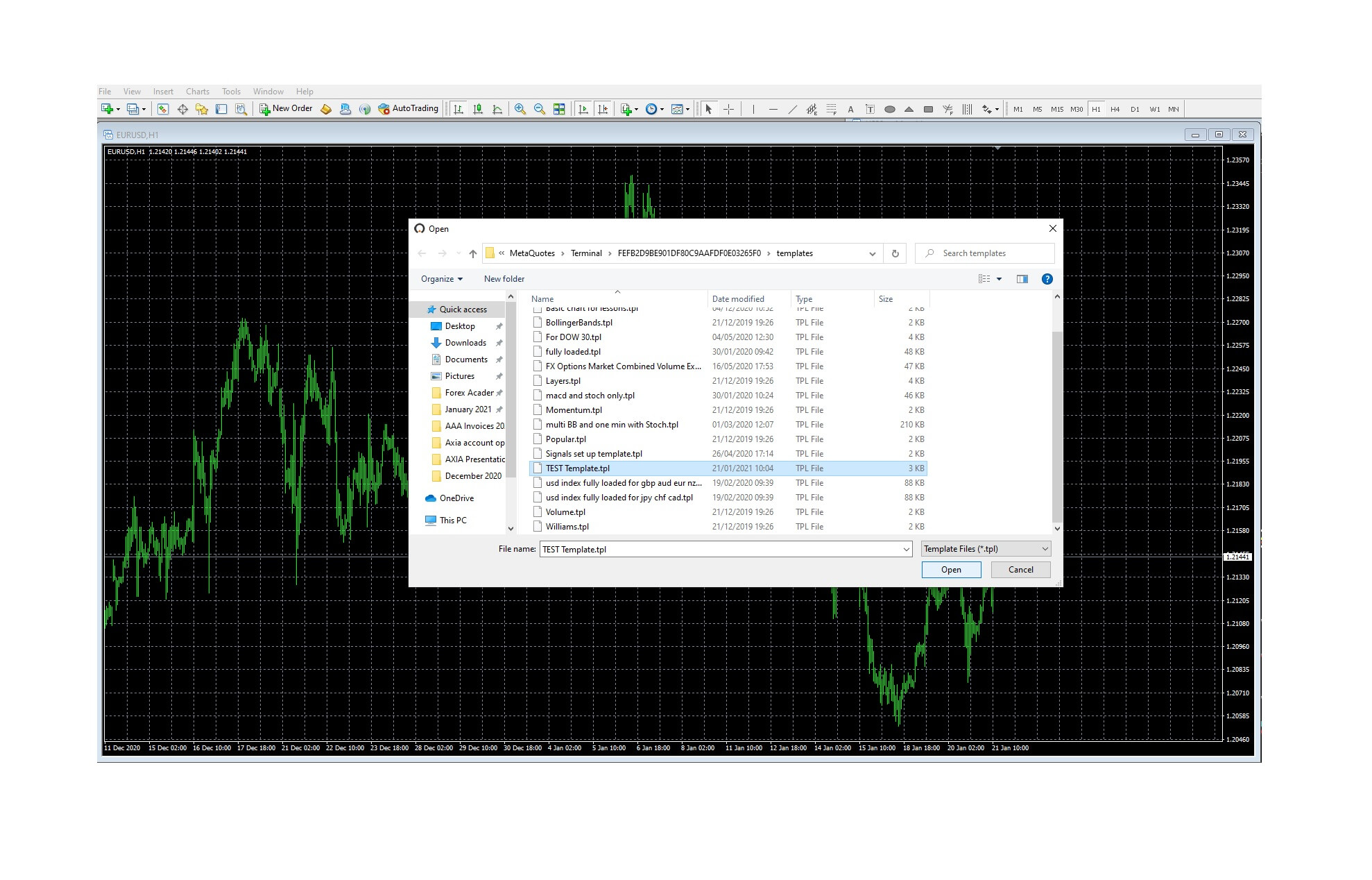Select the ellipse drawing tool
Viewport: 1372px width, 880px height.
pos(889,109)
